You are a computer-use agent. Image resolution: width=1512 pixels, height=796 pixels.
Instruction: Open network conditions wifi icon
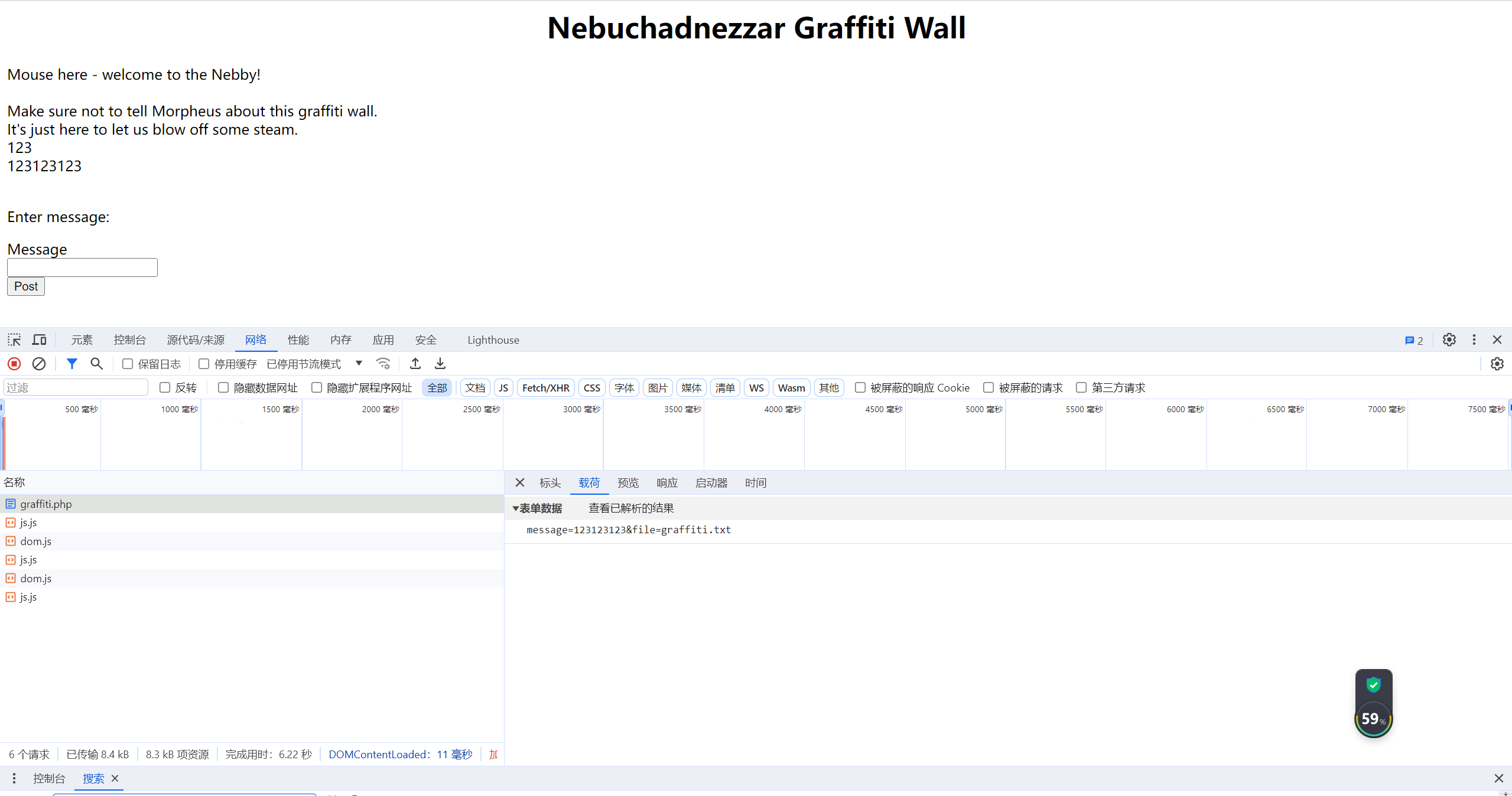coord(383,364)
